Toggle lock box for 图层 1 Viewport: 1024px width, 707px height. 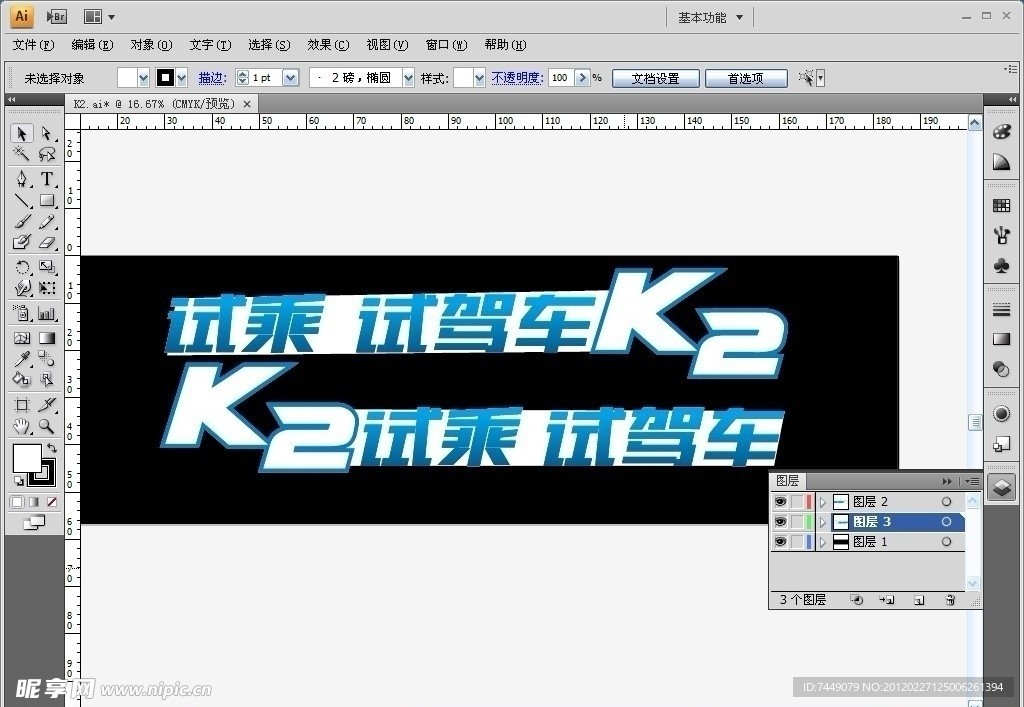pyautogui.click(x=797, y=542)
